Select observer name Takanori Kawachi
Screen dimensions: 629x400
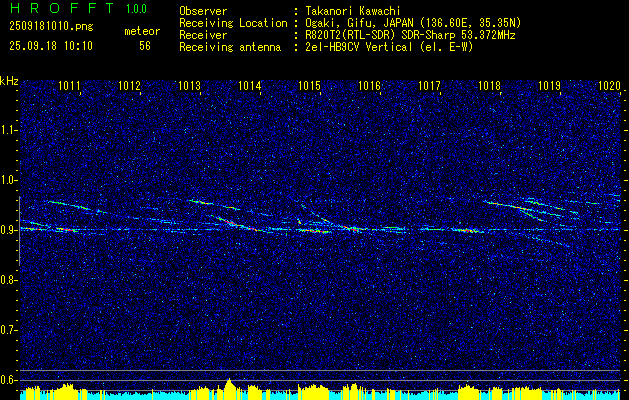point(353,11)
